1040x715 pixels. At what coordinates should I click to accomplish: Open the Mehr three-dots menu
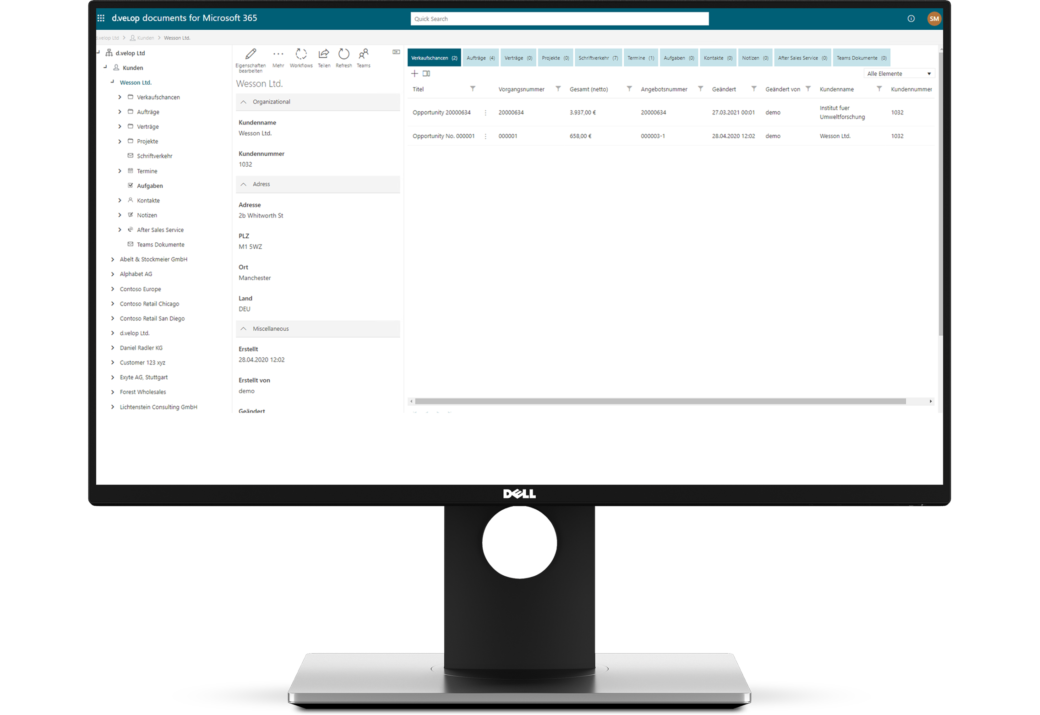pyautogui.click(x=278, y=54)
